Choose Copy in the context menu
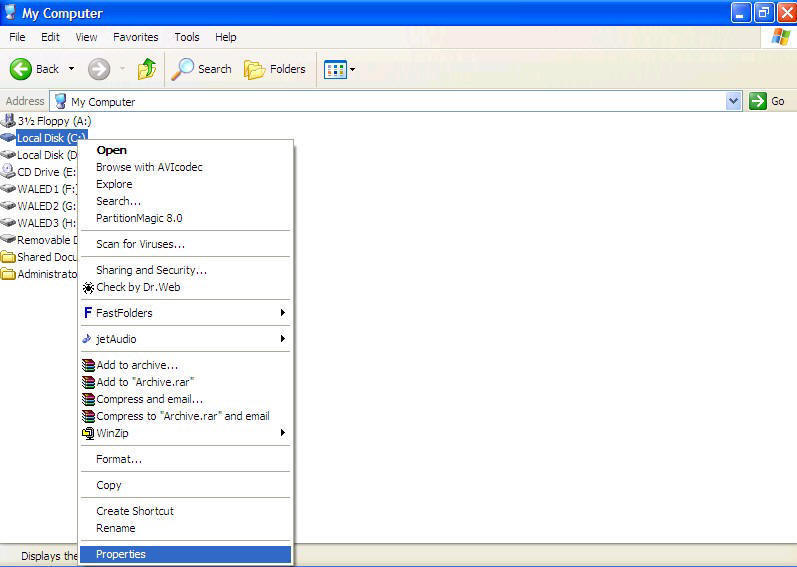The height and width of the screenshot is (567, 797). [186, 485]
